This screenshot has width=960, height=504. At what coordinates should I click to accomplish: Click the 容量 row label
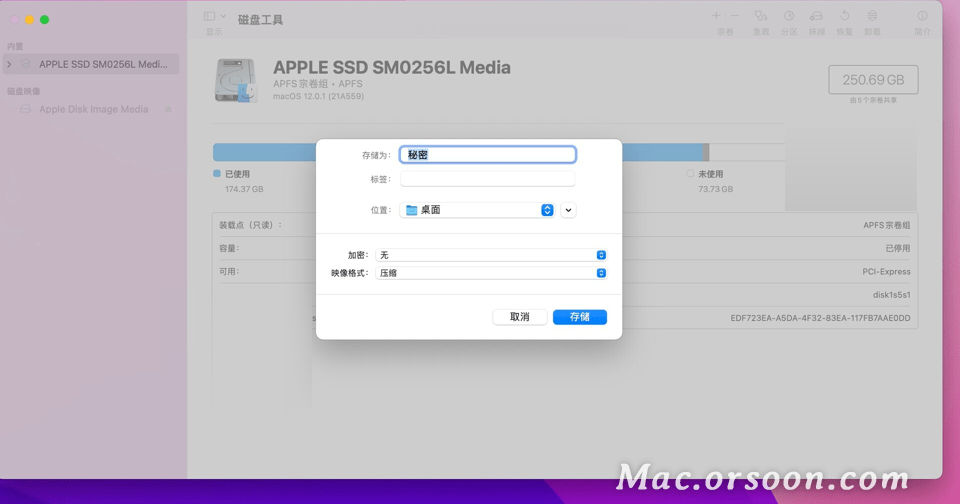(229, 248)
